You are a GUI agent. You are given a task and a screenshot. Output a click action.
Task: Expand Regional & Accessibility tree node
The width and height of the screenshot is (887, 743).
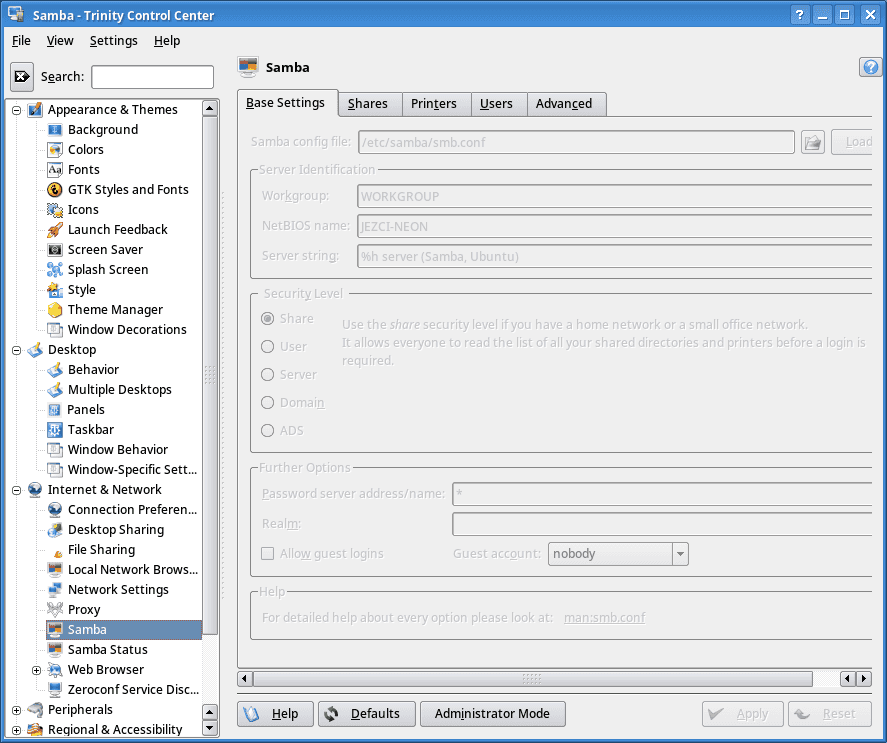pos(16,730)
